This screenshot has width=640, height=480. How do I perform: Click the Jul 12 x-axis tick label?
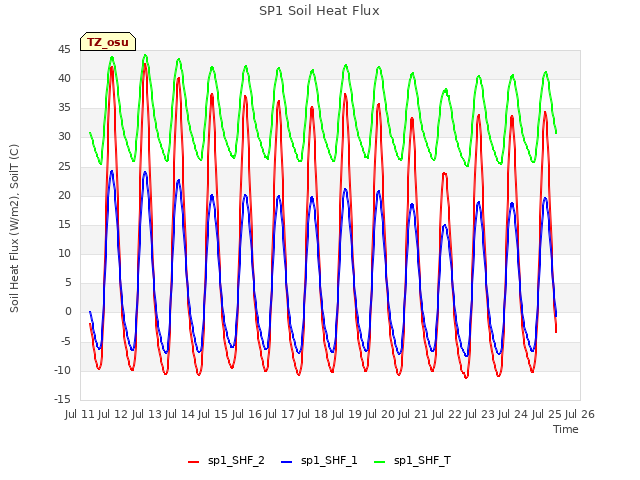click(113, 414)
